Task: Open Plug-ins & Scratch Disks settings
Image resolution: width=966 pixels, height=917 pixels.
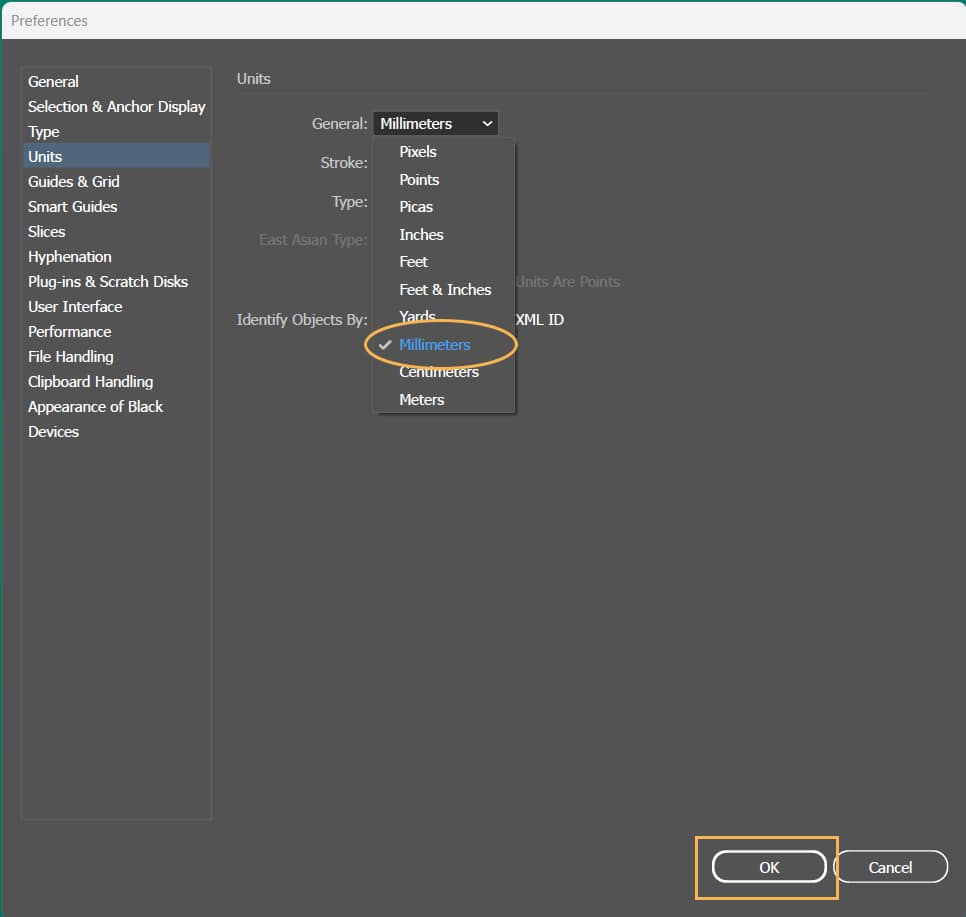Action: coord(107,282)
